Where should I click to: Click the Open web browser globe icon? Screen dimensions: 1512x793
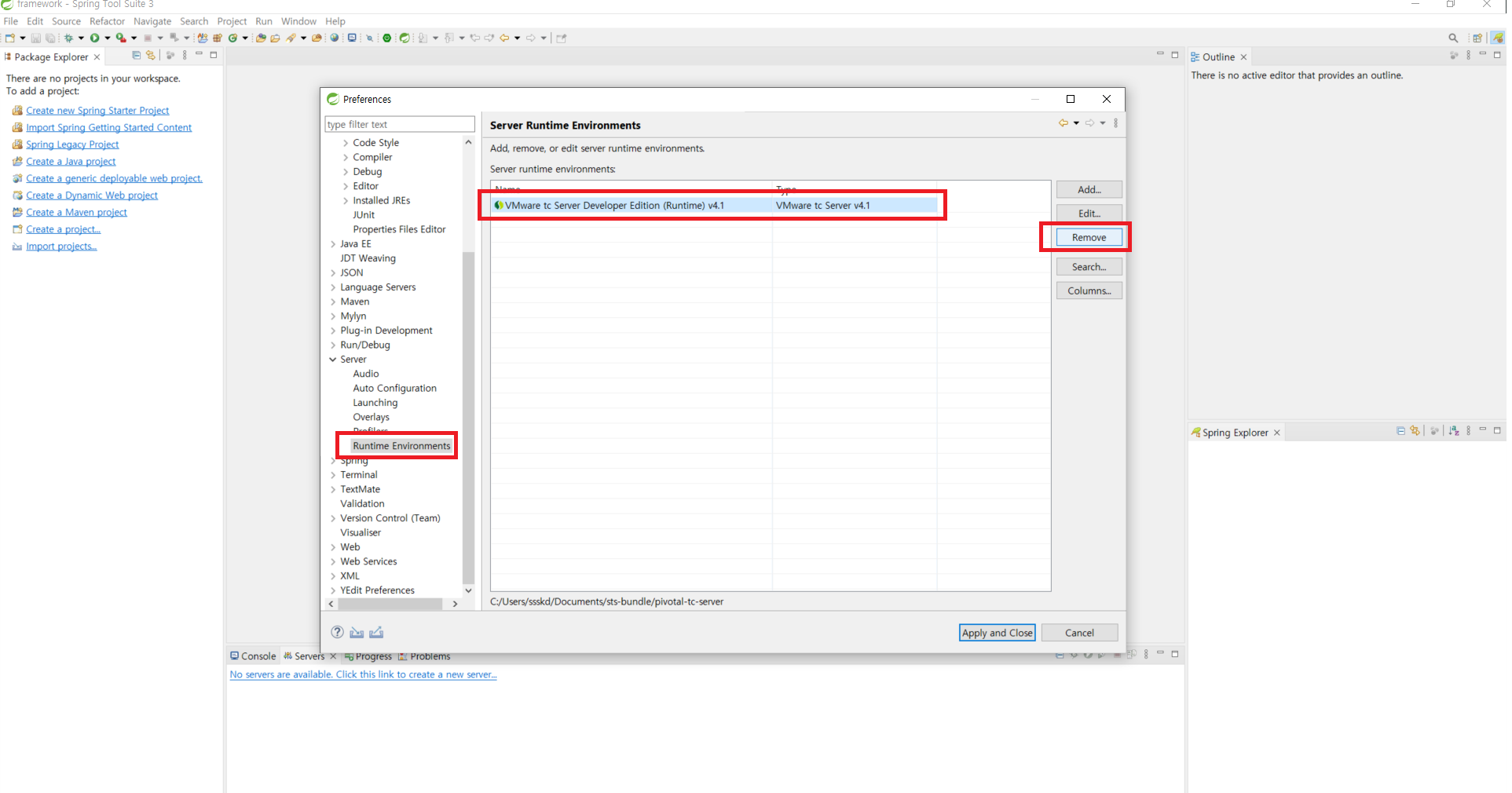click(x=334, y=38)
